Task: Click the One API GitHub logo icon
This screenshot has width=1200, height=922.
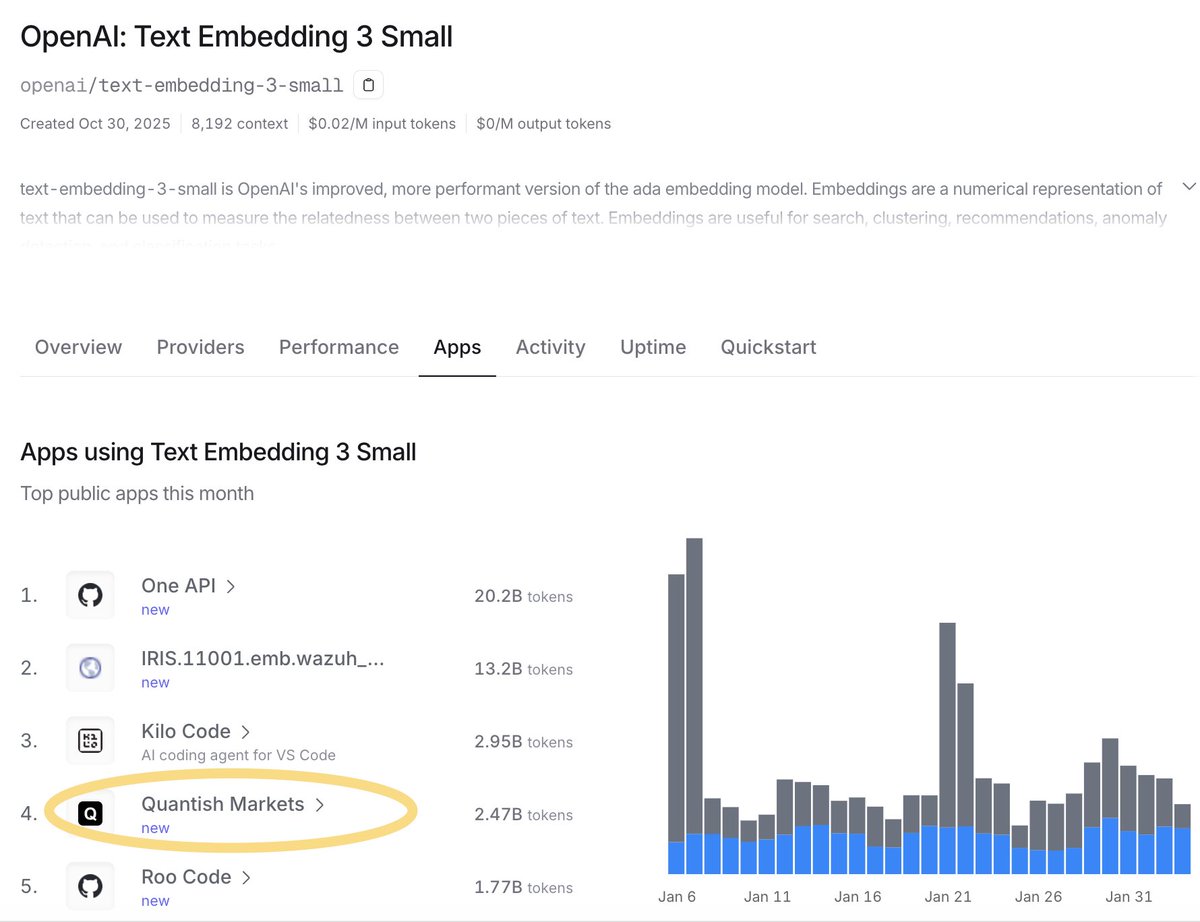Action: coord(90,595)
